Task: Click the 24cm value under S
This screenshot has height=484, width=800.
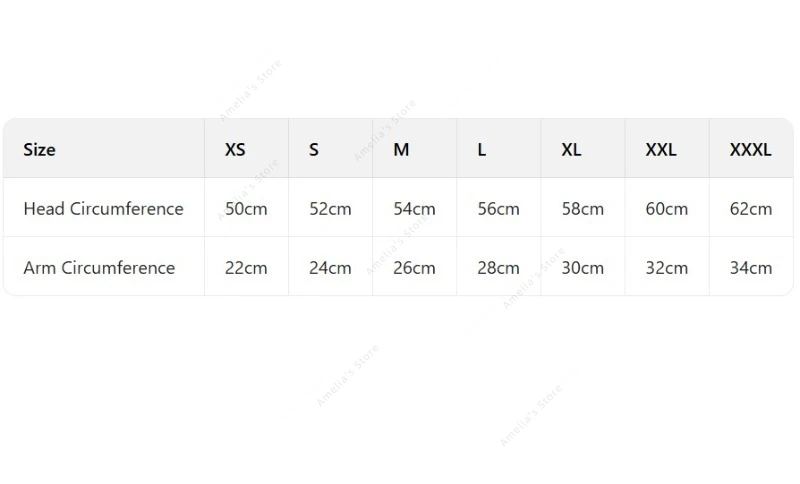Action: (330, 268)
